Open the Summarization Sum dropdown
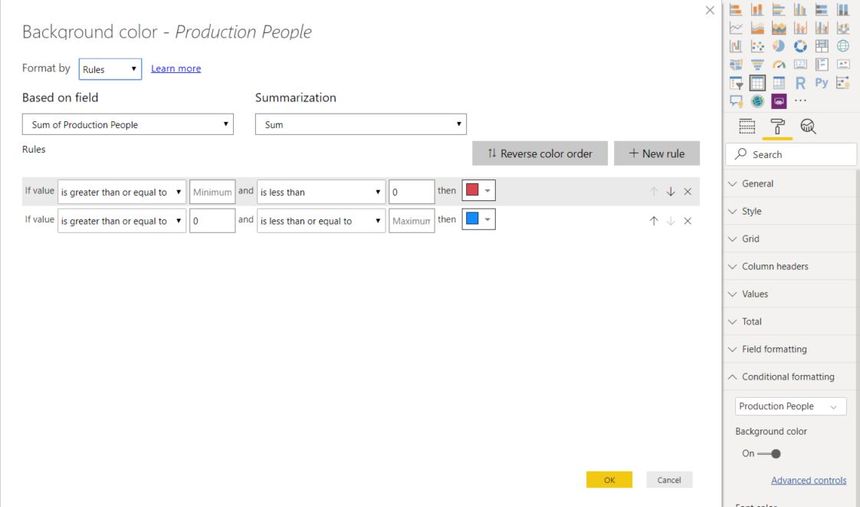Viewport: 860px width, 507px height. pos(361,125)
